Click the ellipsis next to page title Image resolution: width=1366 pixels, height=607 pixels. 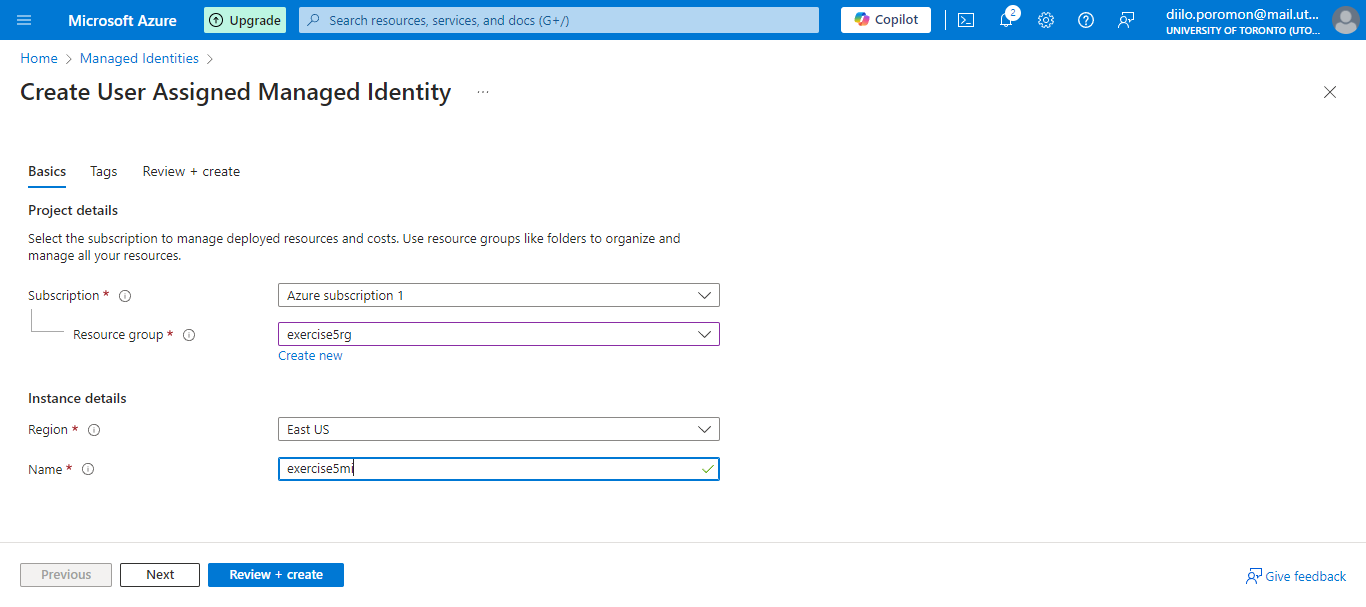tap(482, 91)
